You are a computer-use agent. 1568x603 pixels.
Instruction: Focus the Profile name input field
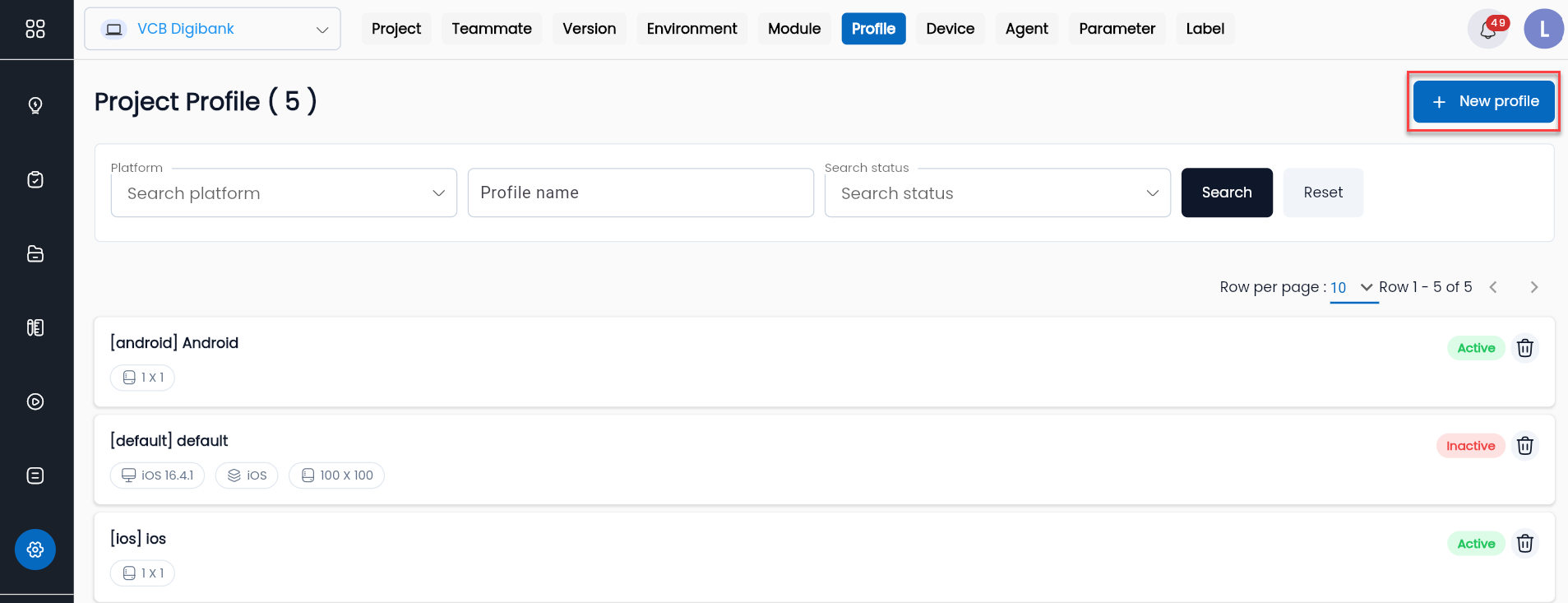641,192
